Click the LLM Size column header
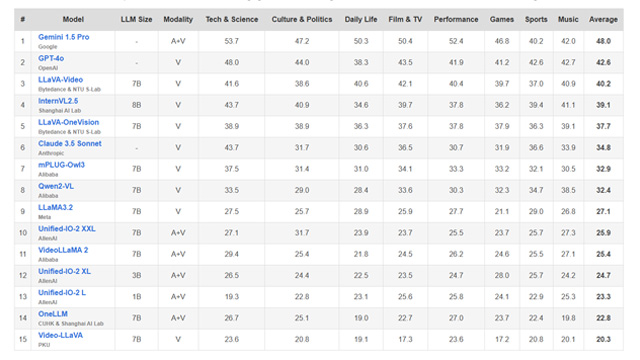This screenshot has height=360, width=640. (136, 19)
